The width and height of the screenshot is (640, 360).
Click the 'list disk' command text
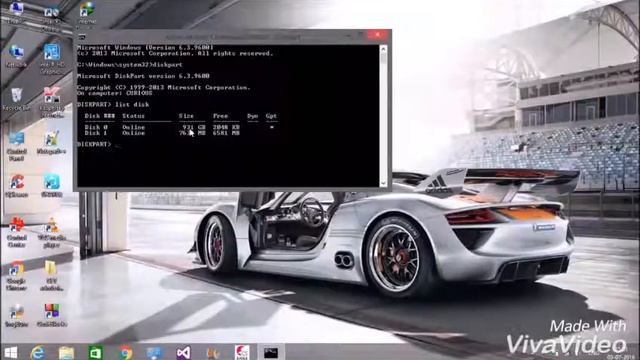click(132, 104)
